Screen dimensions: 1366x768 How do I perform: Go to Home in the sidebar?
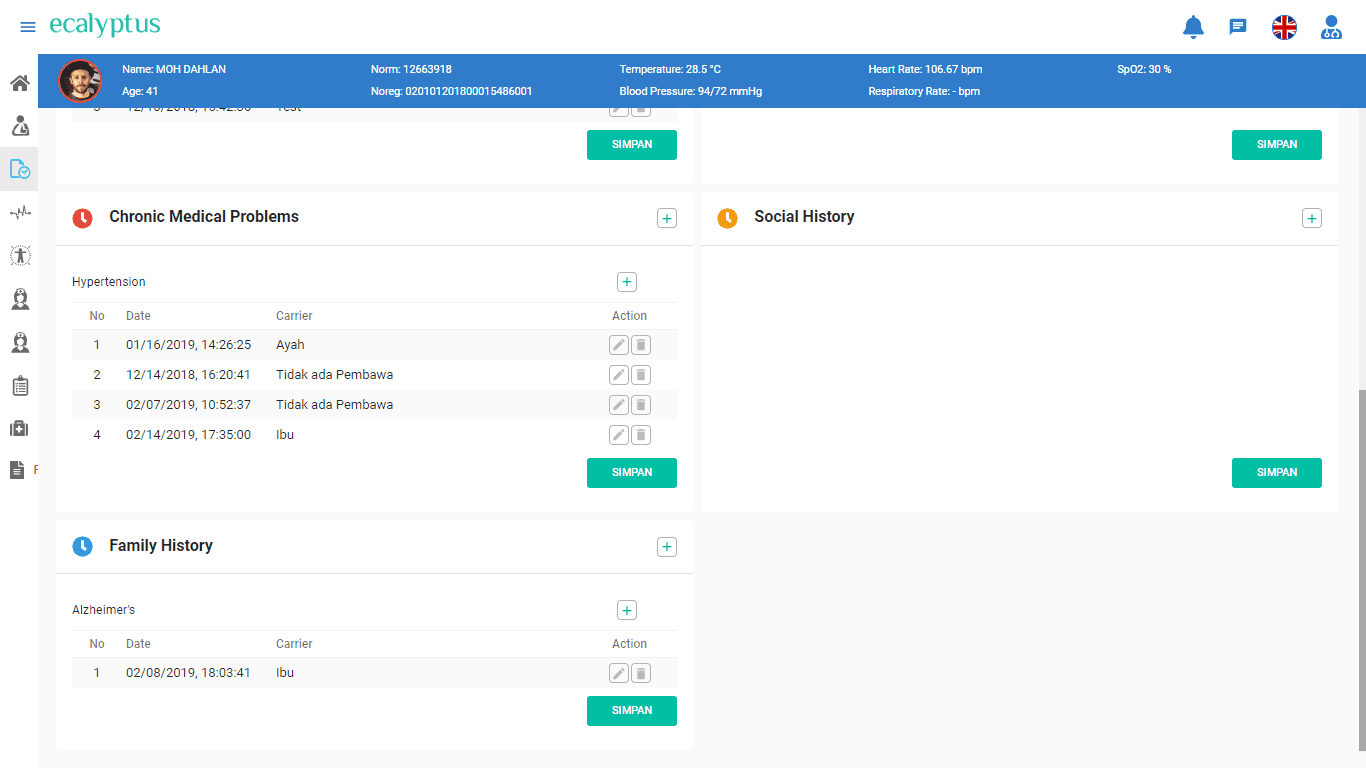(x=19, y=83)
